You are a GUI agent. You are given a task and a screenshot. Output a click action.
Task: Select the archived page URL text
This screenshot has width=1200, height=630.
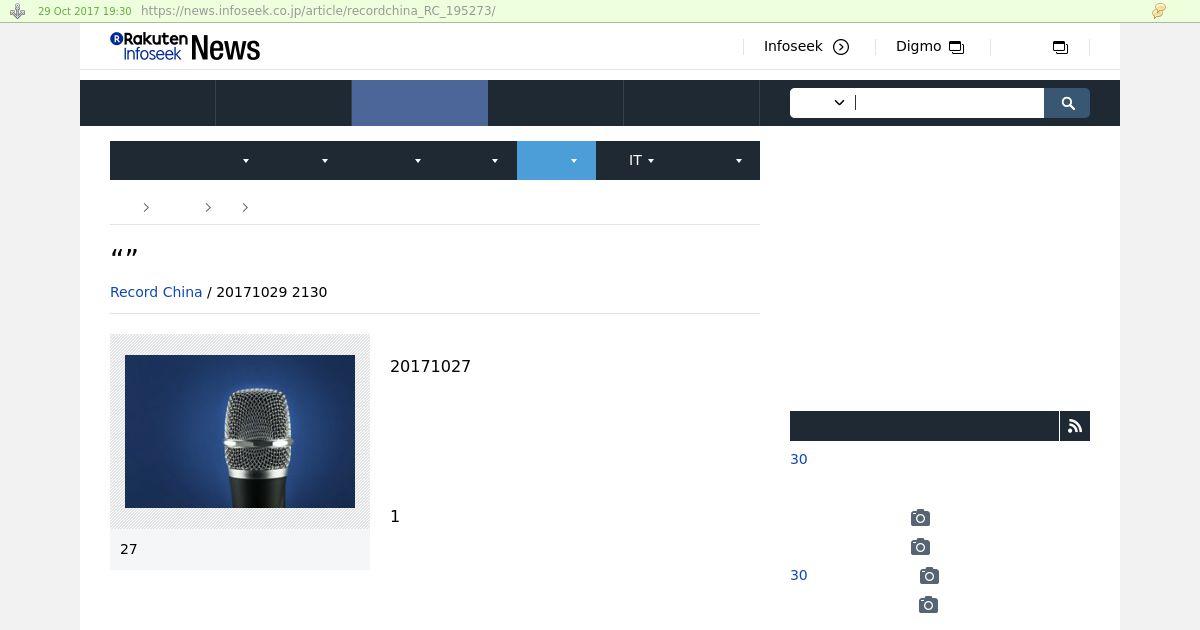coord(318,11)
